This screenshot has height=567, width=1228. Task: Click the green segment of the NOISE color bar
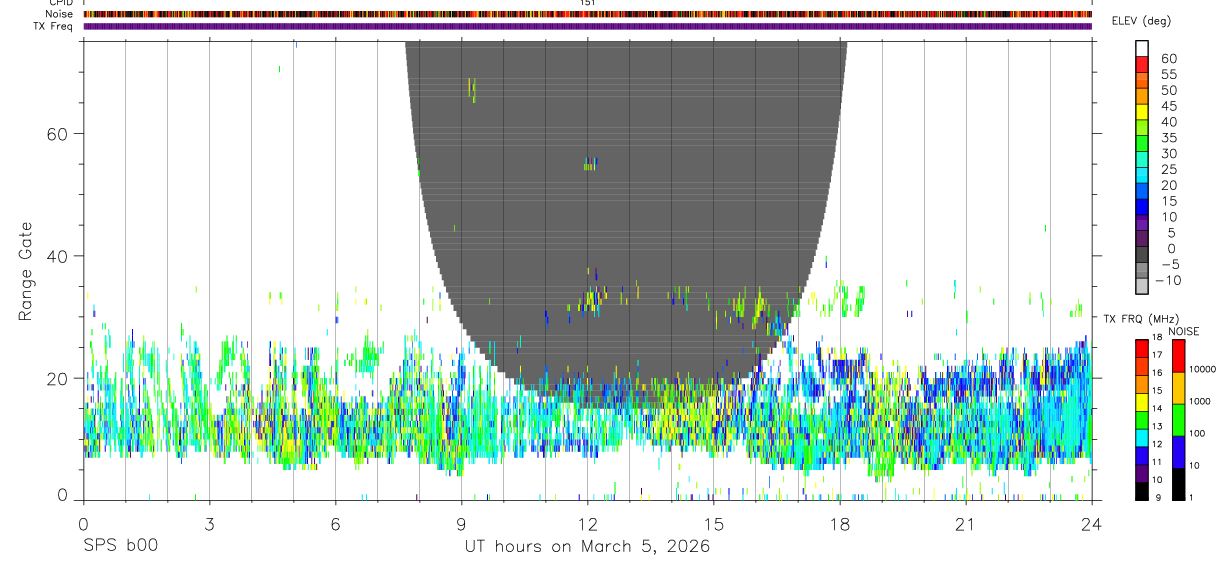pos(1178,420)
